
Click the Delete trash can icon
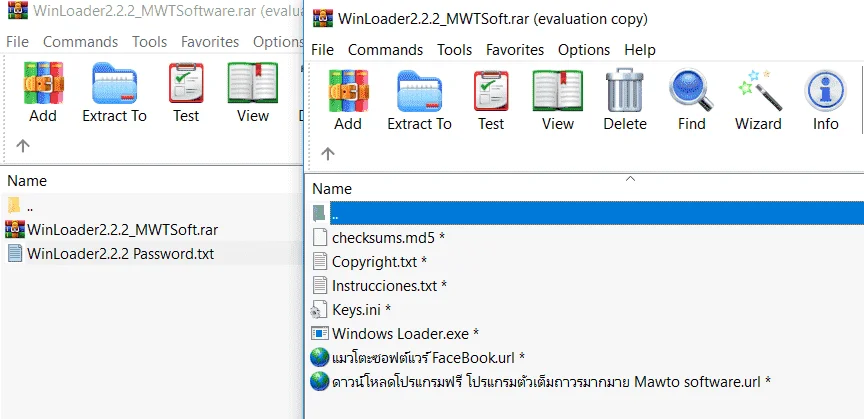click(x=624, y=90)
